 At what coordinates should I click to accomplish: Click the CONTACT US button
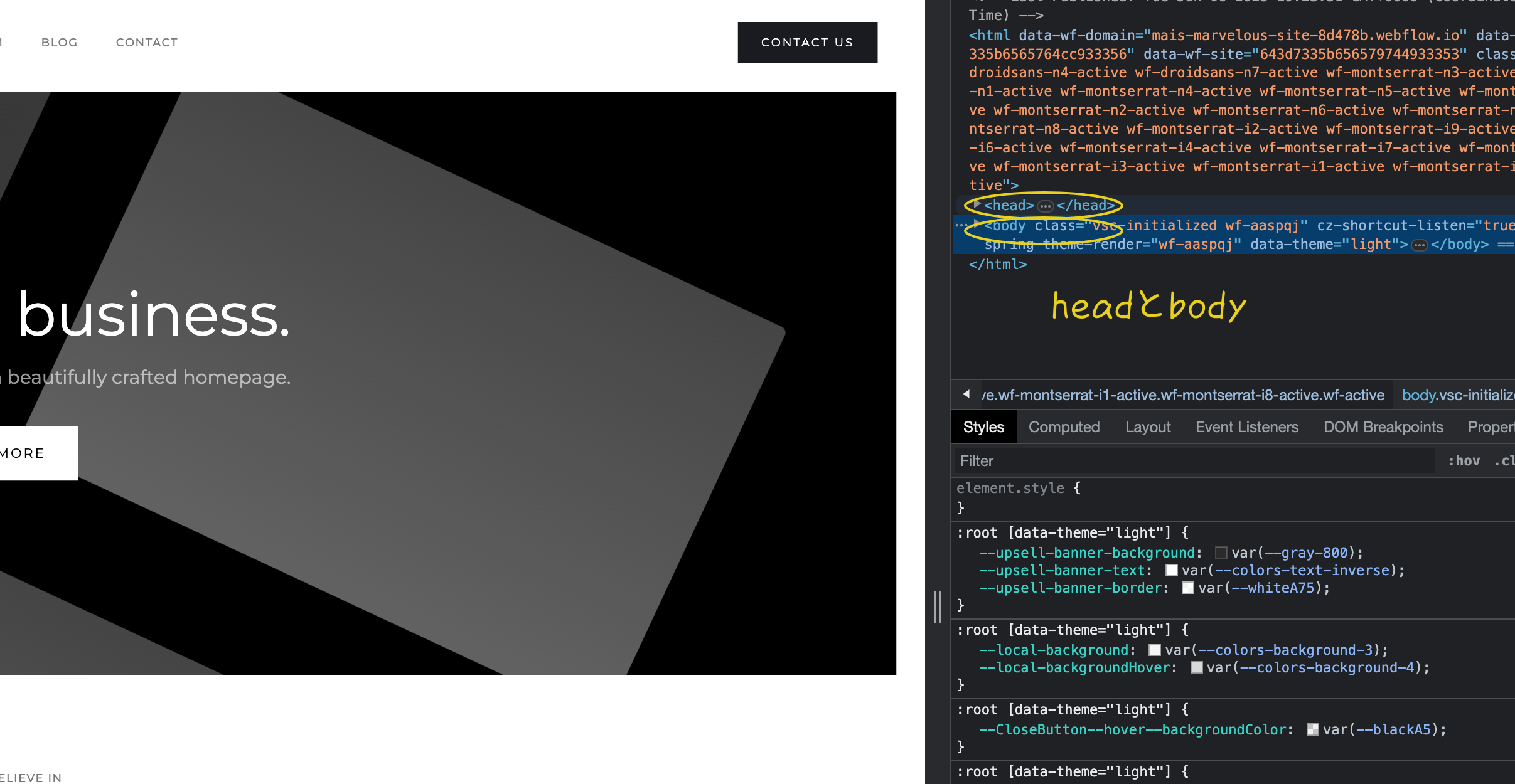coord(807,43)
